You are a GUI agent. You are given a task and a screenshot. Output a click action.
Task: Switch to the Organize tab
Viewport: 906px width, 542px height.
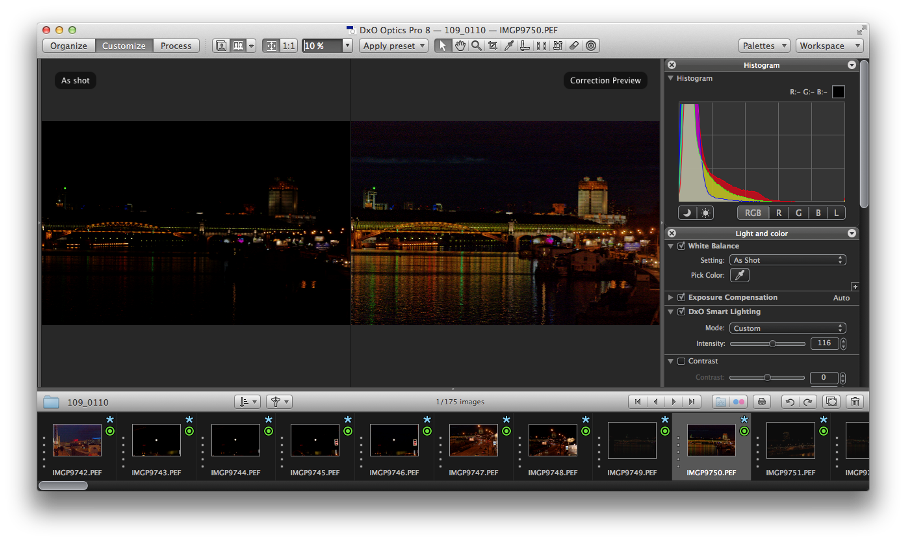[69, 46]
